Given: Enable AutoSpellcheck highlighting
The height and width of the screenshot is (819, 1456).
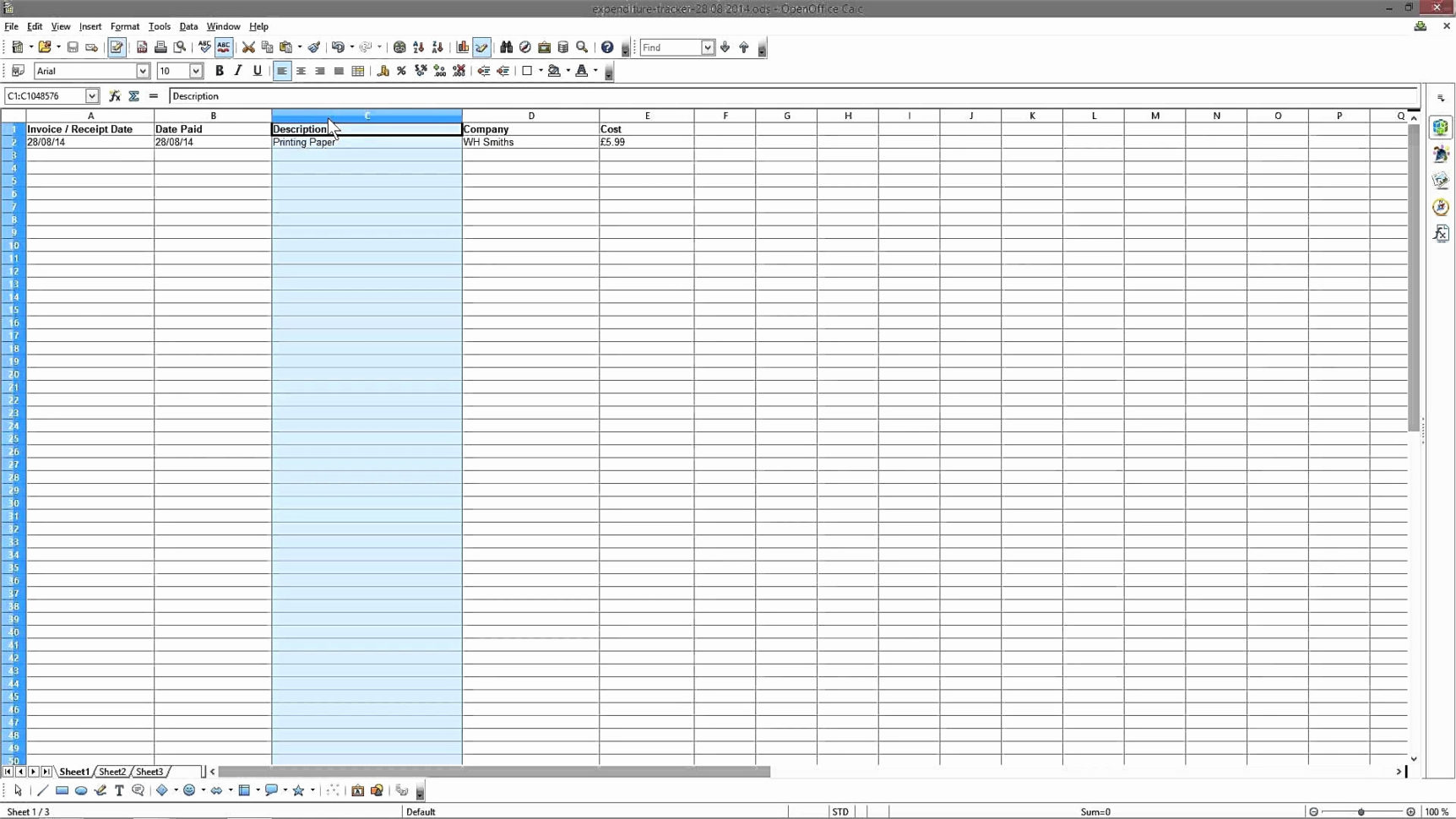Looking at the screenshot, I should 225,47.
